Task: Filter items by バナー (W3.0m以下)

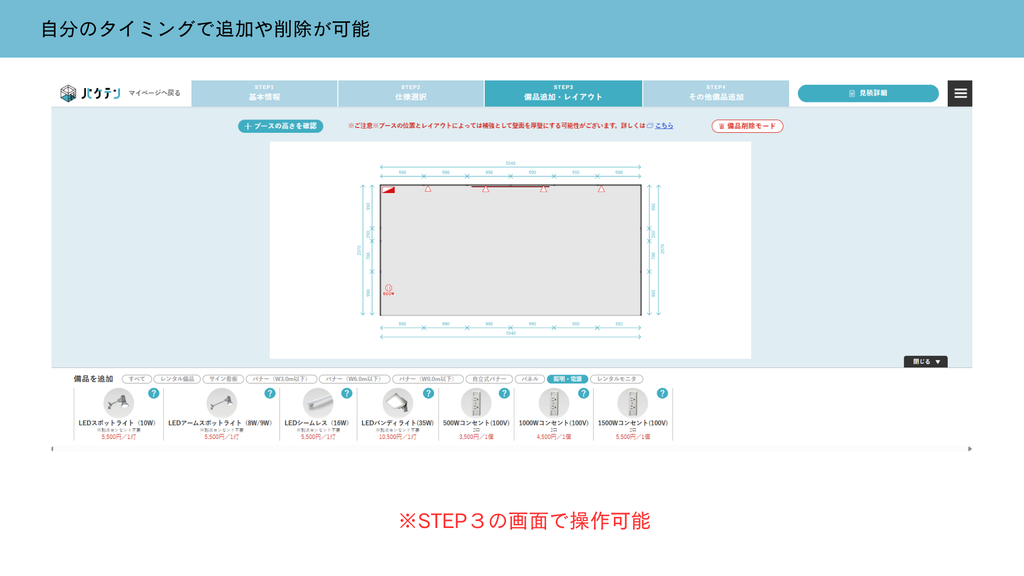Action: 281,379
